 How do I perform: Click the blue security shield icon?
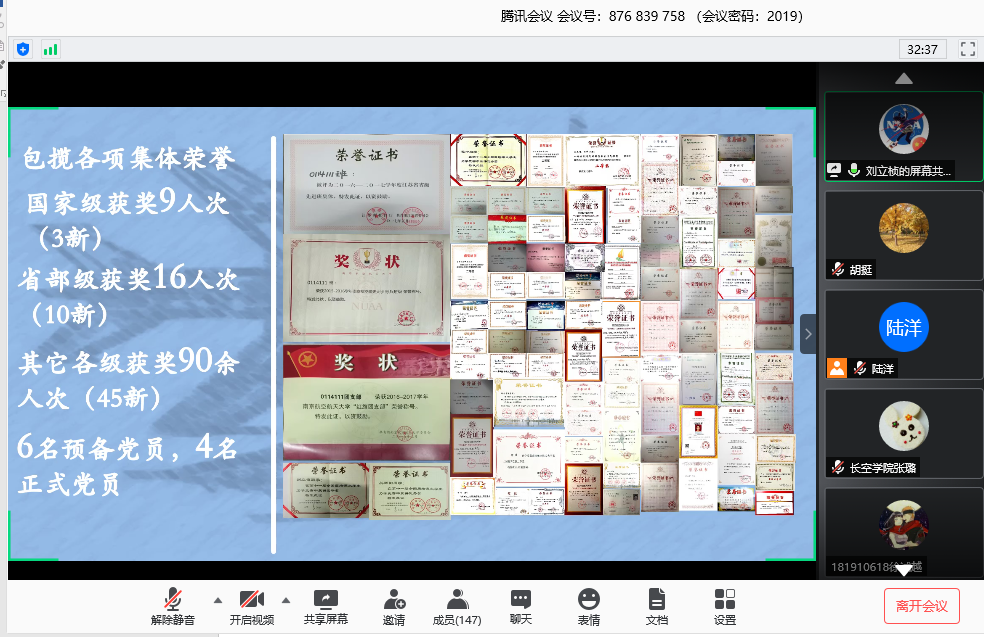[x=23, y=48]
